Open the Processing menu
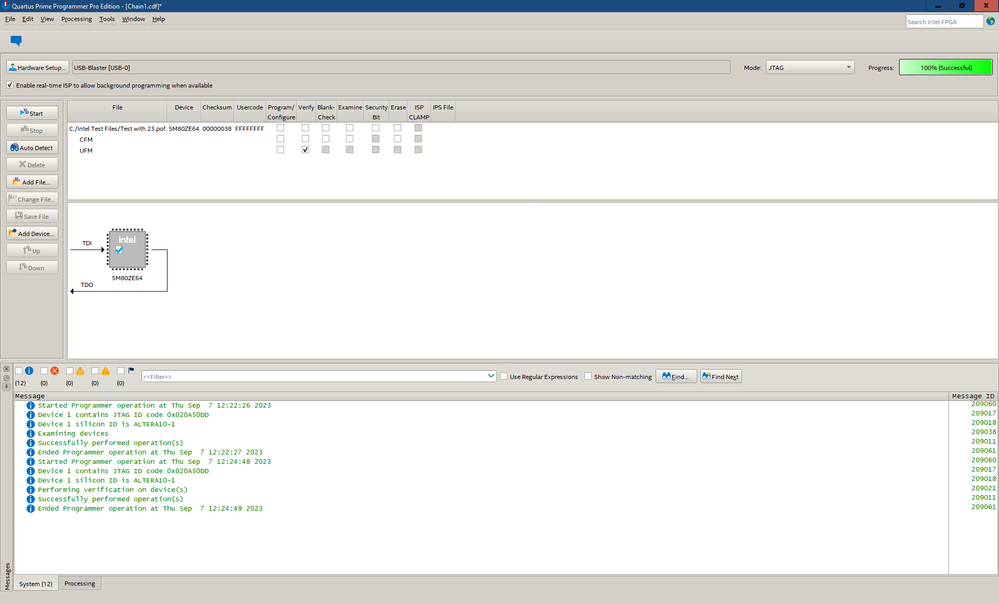Screen dimensions: 999x604 pyautogui.click(x=76, y=19)
